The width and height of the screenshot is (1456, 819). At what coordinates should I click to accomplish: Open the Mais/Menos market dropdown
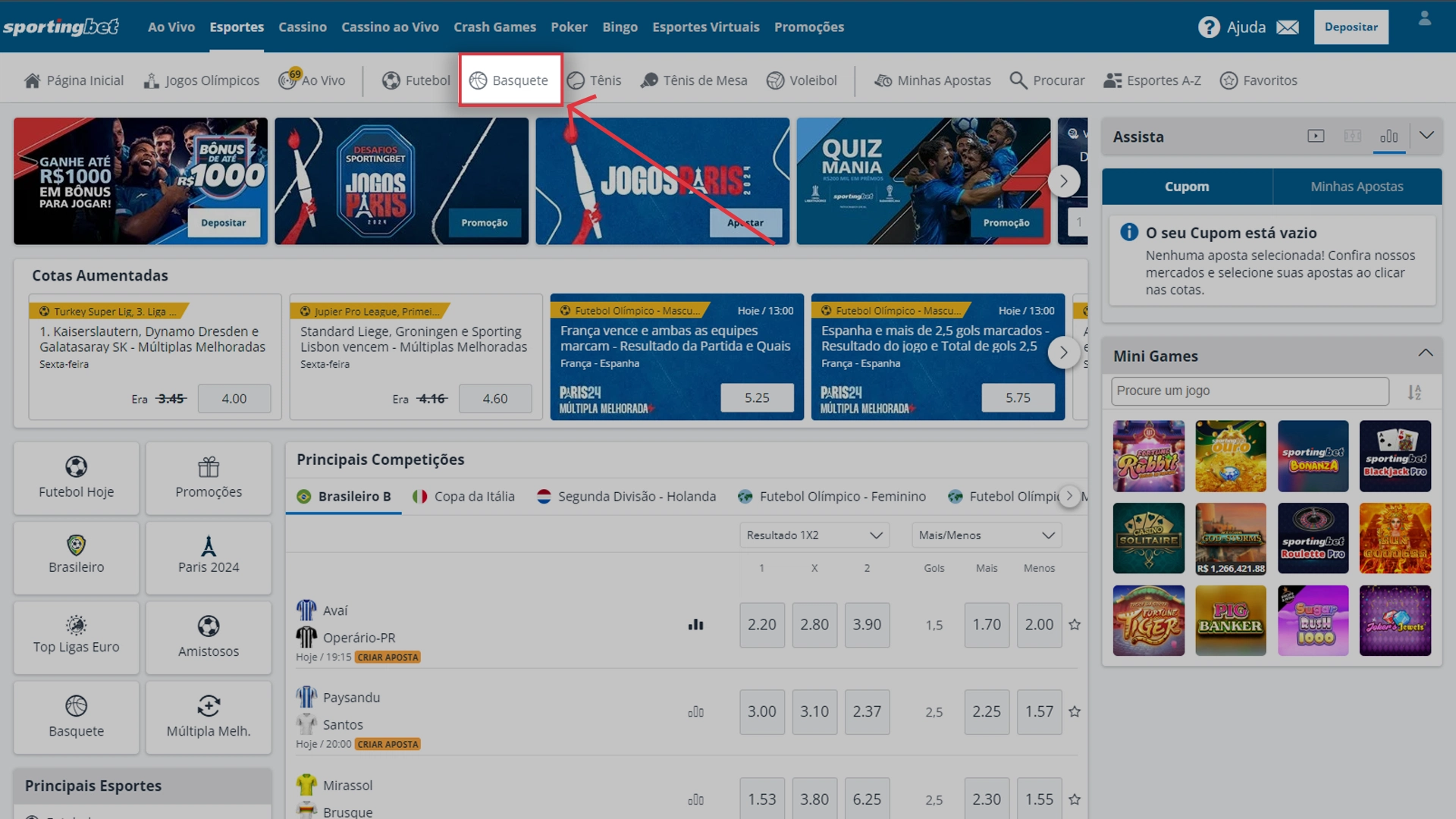(986, 535)
